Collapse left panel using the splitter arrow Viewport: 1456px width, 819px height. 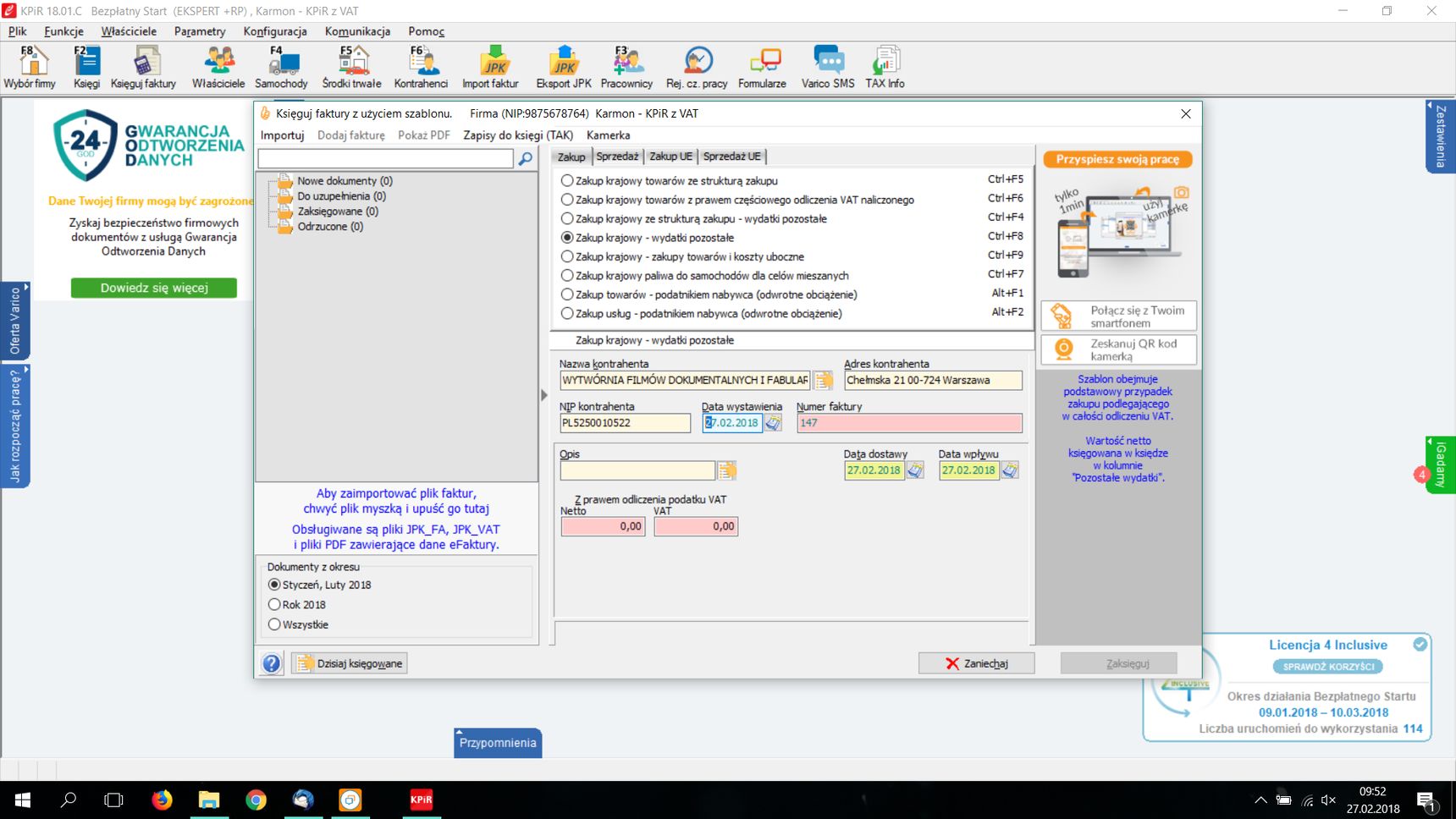pos(544,394)
